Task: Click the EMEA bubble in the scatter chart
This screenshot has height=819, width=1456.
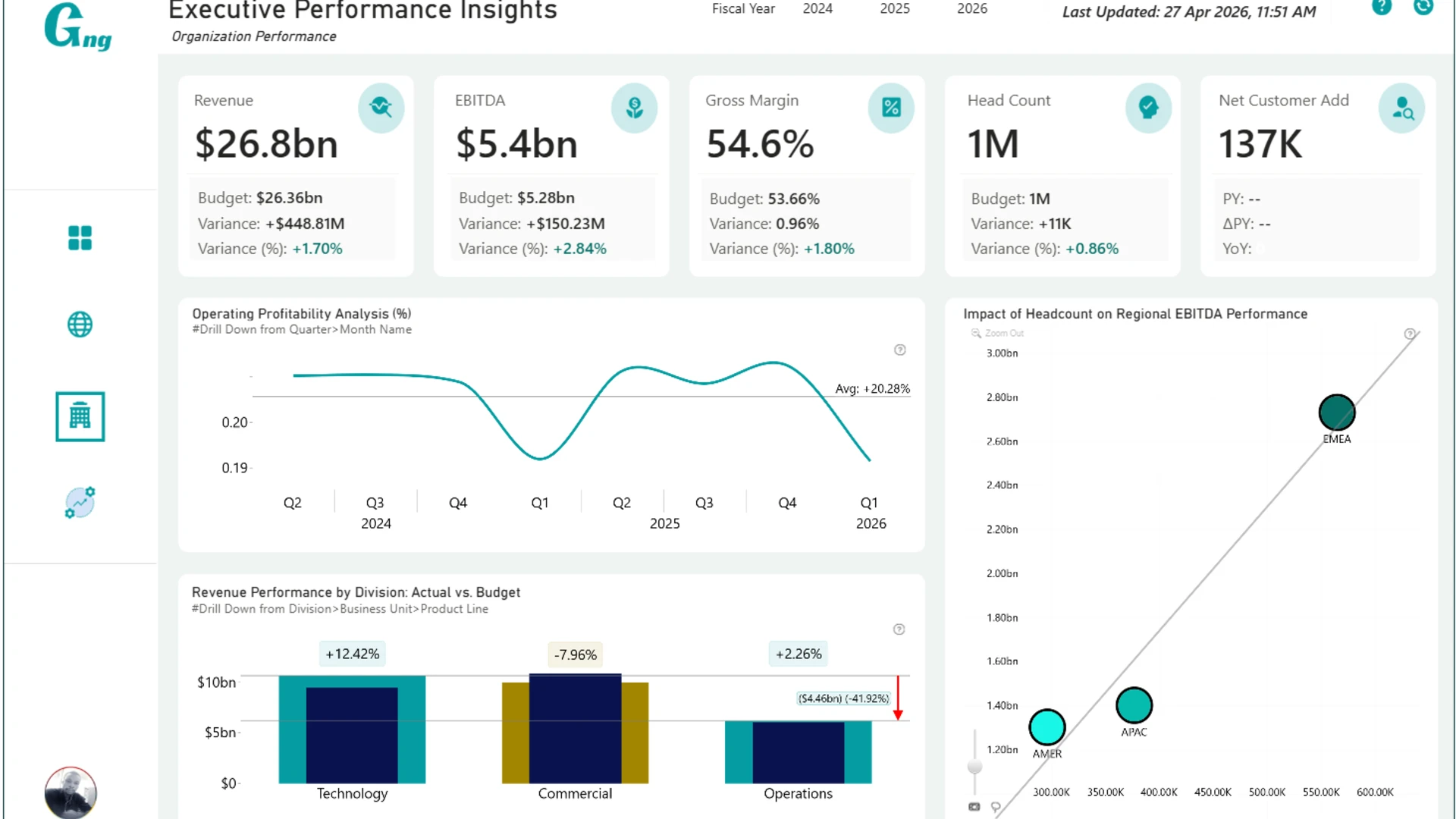Action: click(x=1336, y=413)
